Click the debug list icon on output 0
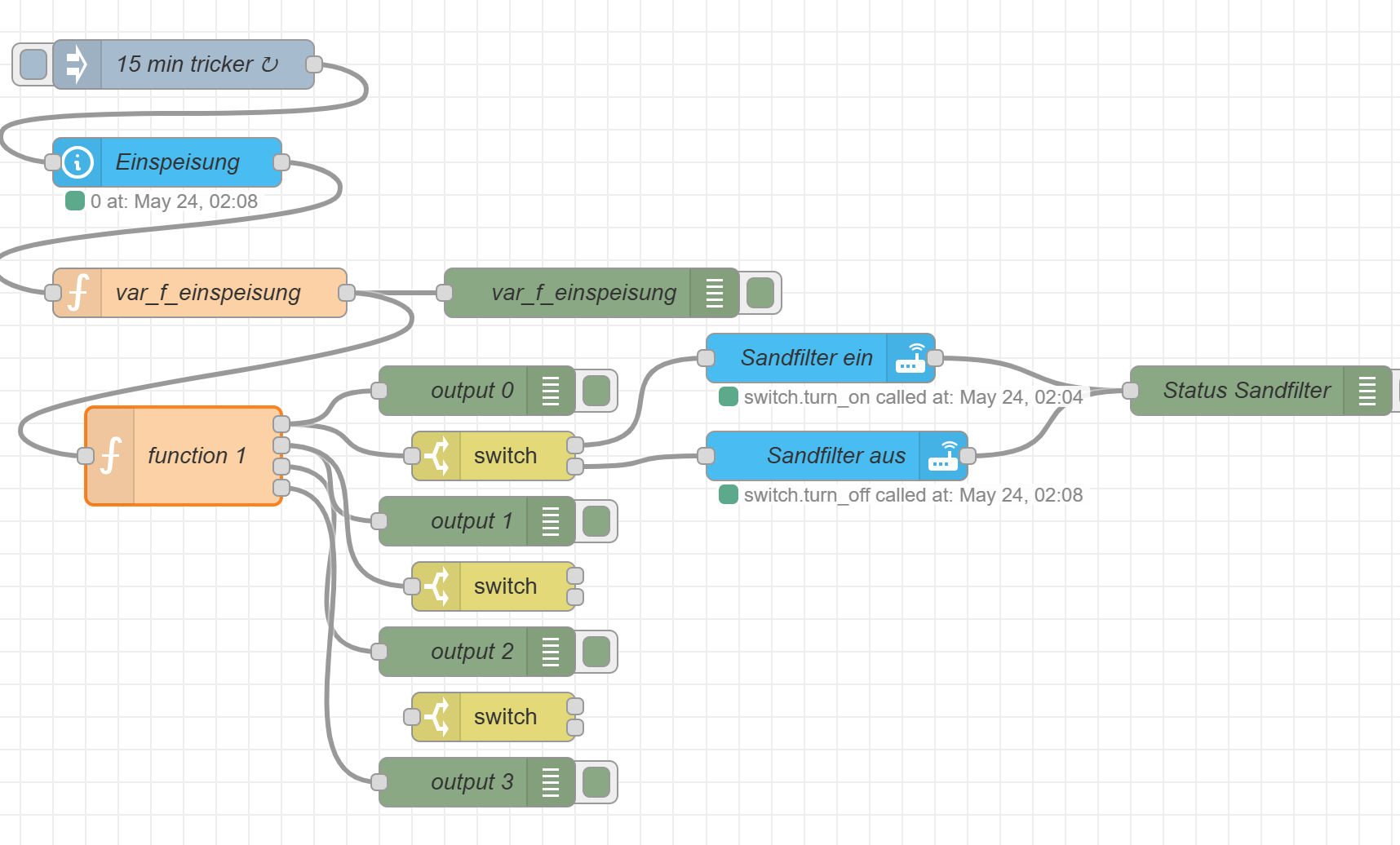Screen dimensions: 1400x845 pyautogui.click(x=551, y=391)
